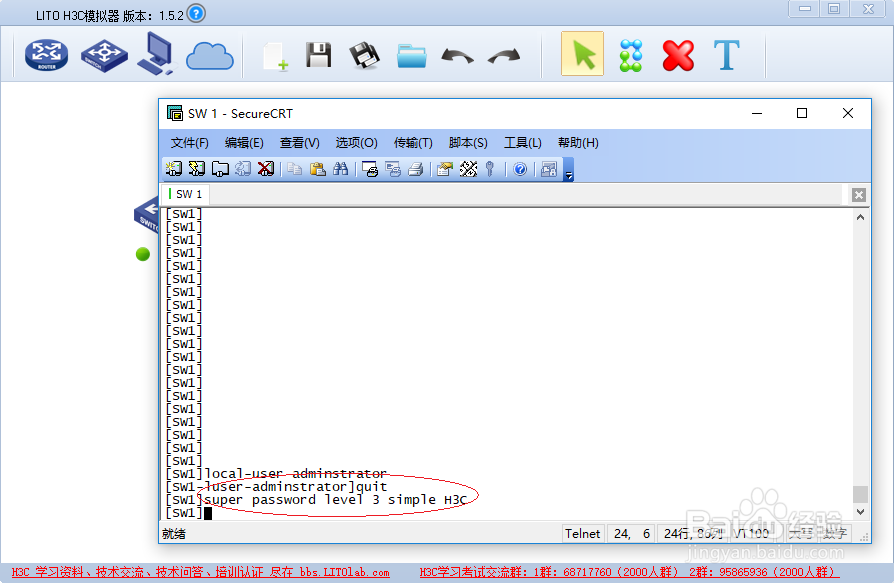
Task: Minimize the SecureCRT window
Action: pyautogui.click(x=757, y=113)
